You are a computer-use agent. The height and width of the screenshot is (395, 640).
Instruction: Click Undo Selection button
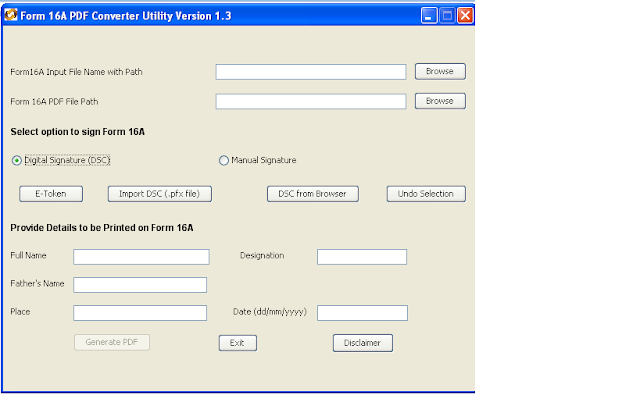[426, 194]
